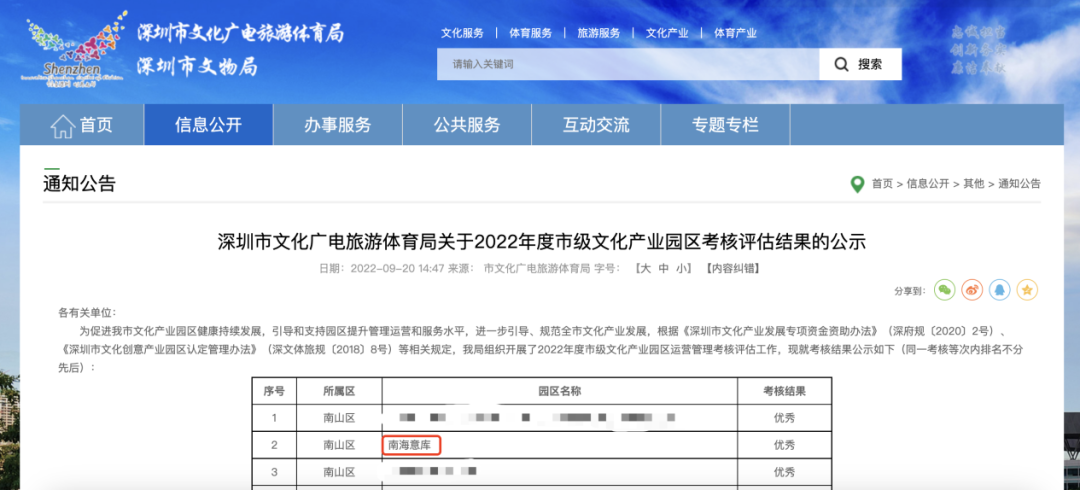
Task: Click 信息公开 in the breadcrumb
Action: pos(928,184)
